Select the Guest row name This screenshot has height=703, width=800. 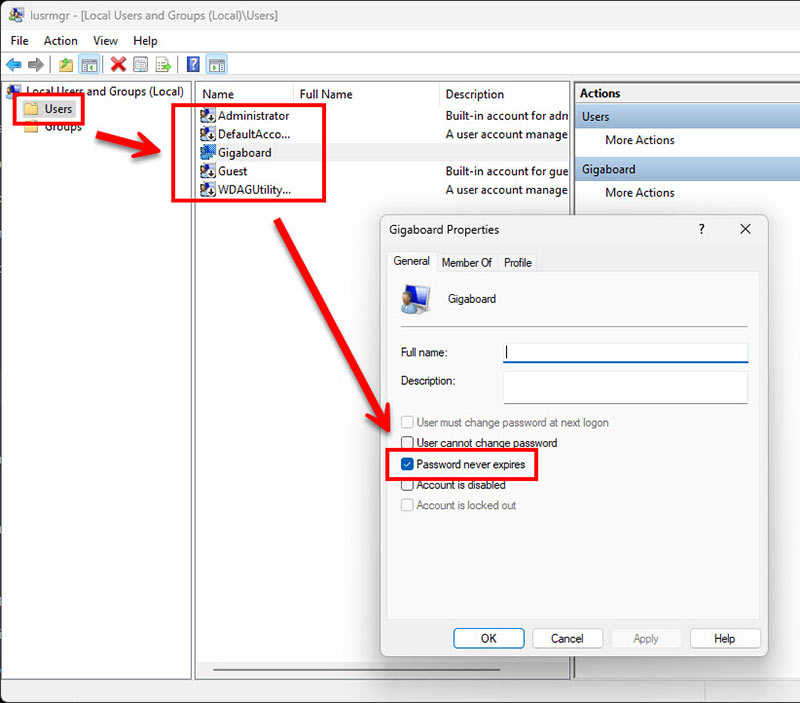pyautogui.click(x=233, y=171)
